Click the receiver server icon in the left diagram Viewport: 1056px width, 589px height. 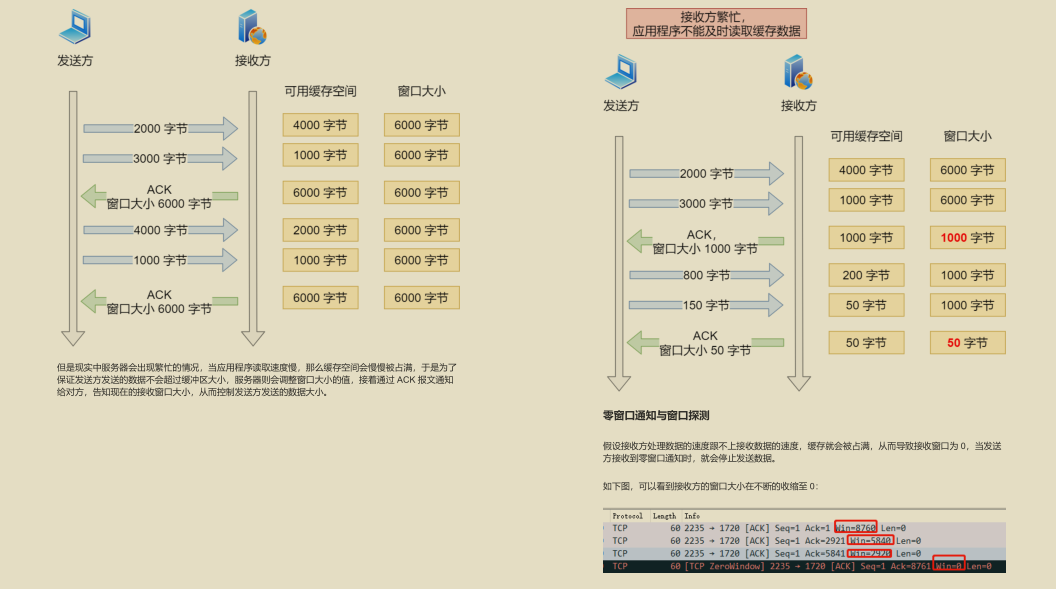coord(253,27)
